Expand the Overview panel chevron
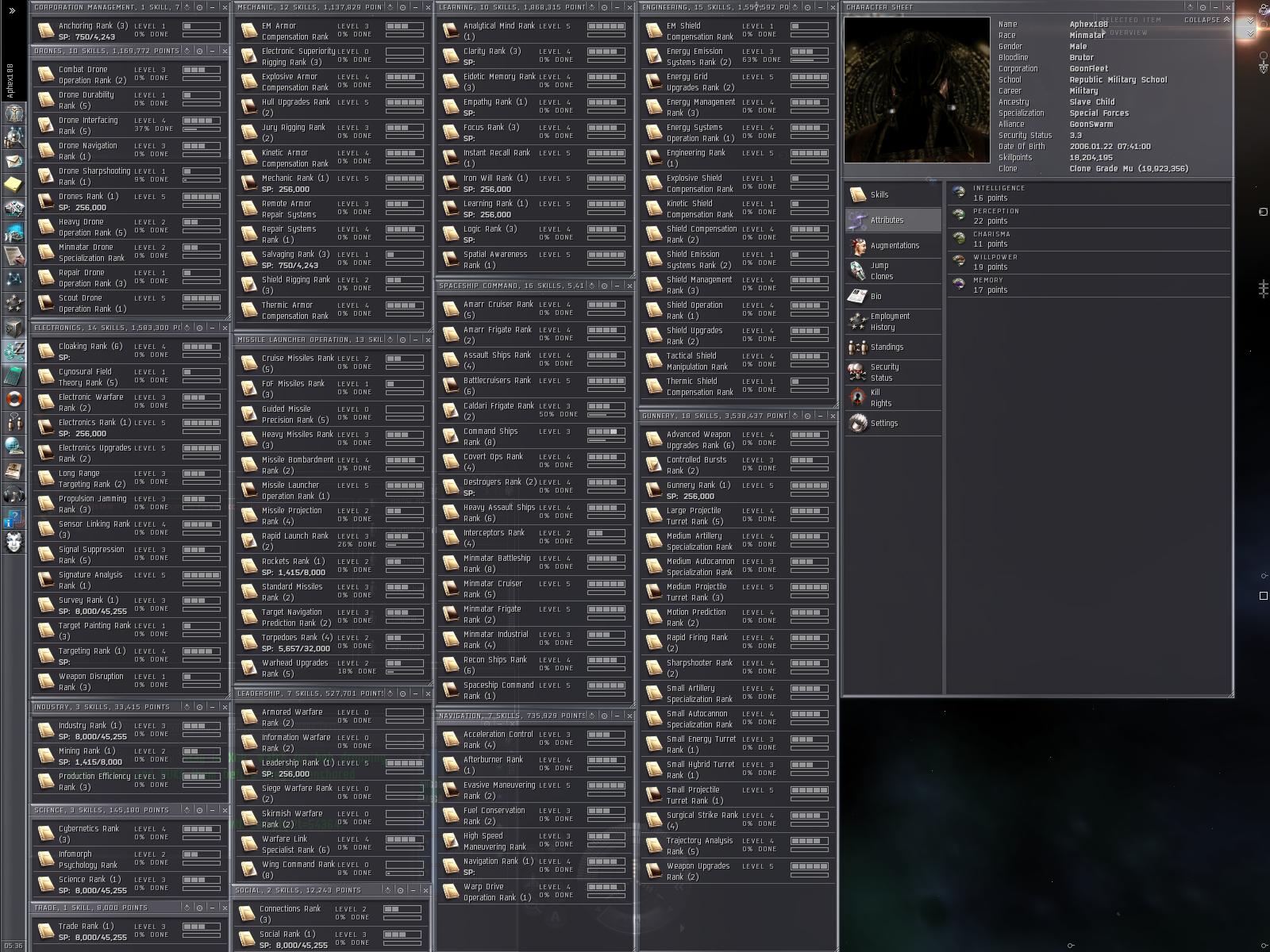Image resolution: width=1270 pixels, height=952 pixels. pos(1251,33)
